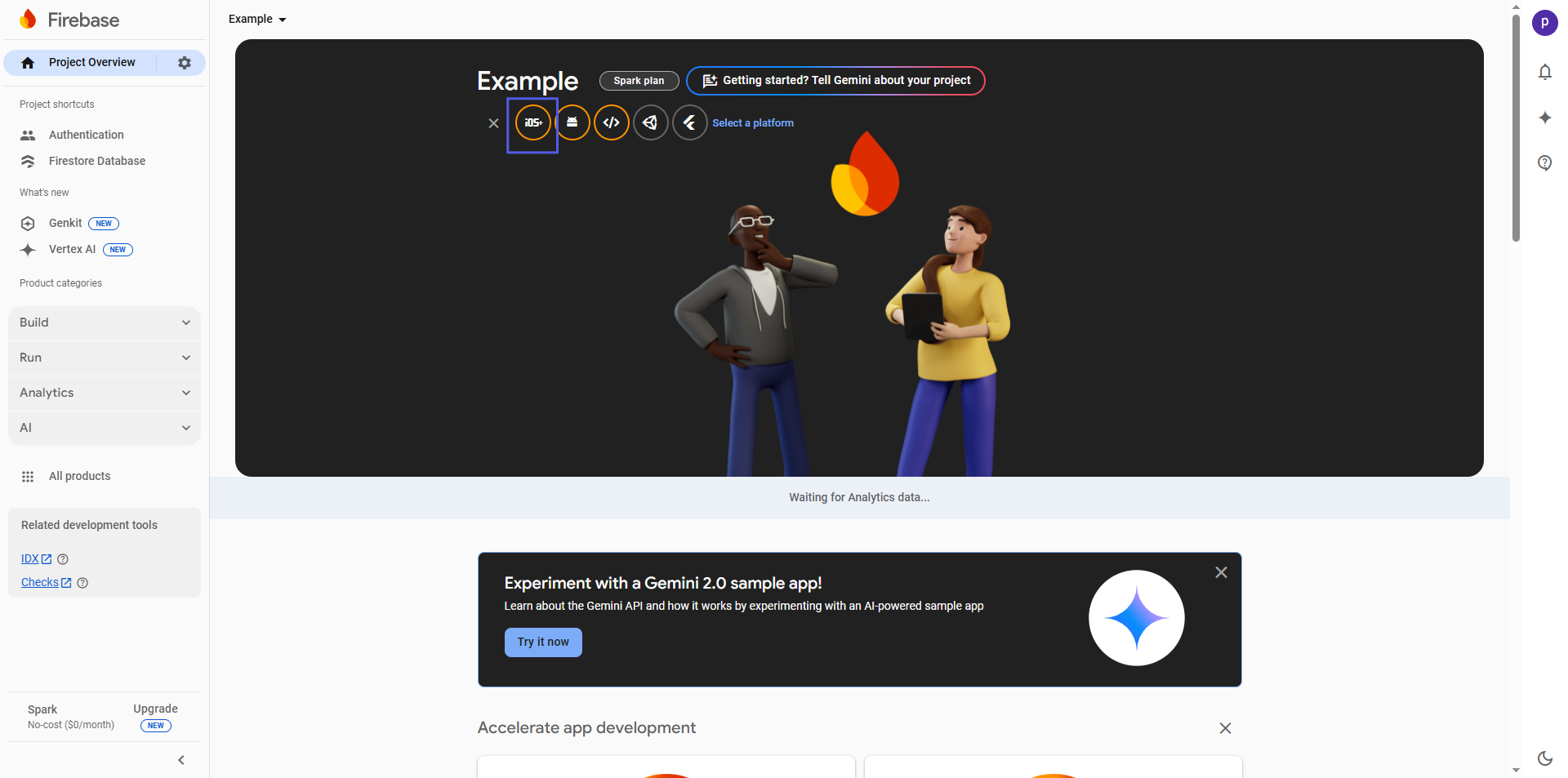Expand the Build product category

pos(105,323)
